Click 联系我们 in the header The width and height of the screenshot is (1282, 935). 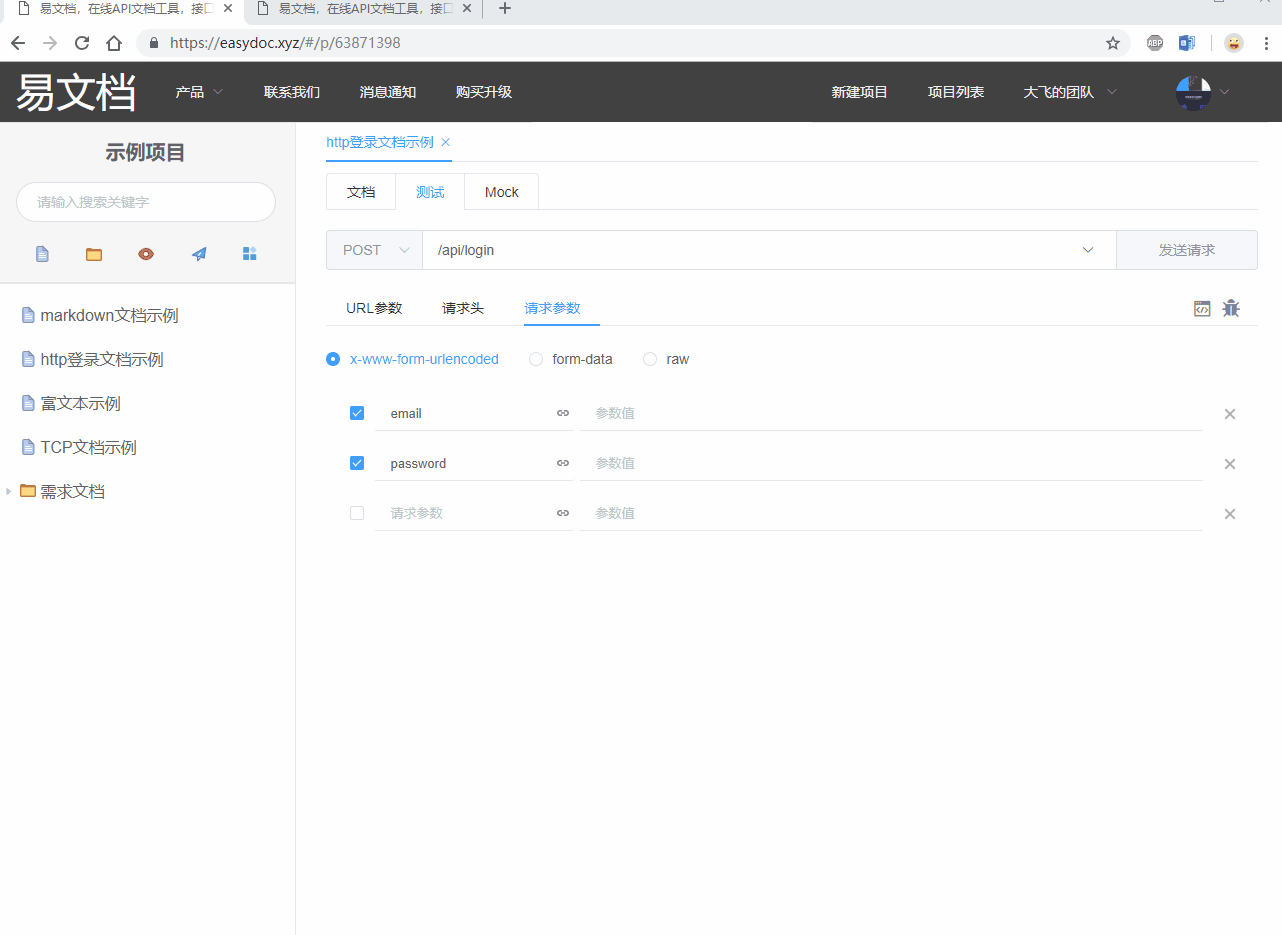(292, 92)
